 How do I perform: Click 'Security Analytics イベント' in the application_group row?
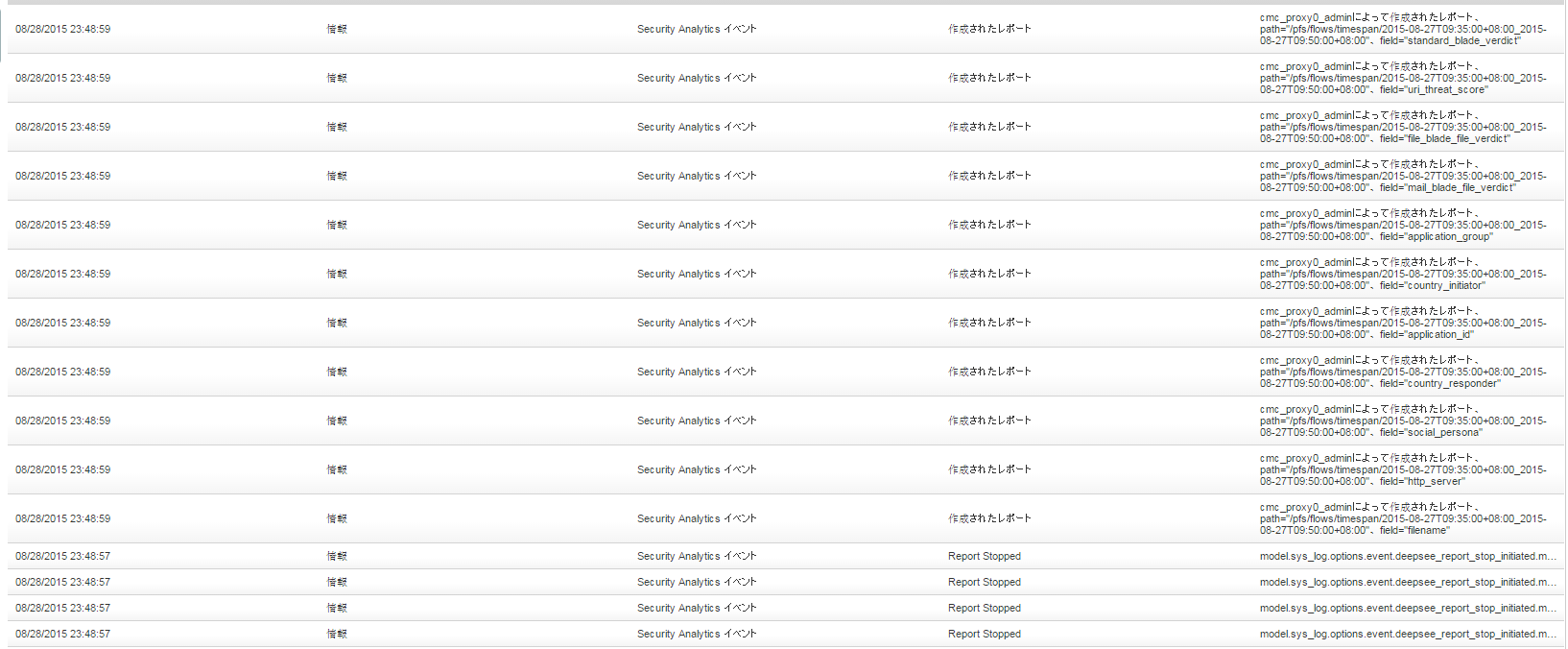coord(697,225)
